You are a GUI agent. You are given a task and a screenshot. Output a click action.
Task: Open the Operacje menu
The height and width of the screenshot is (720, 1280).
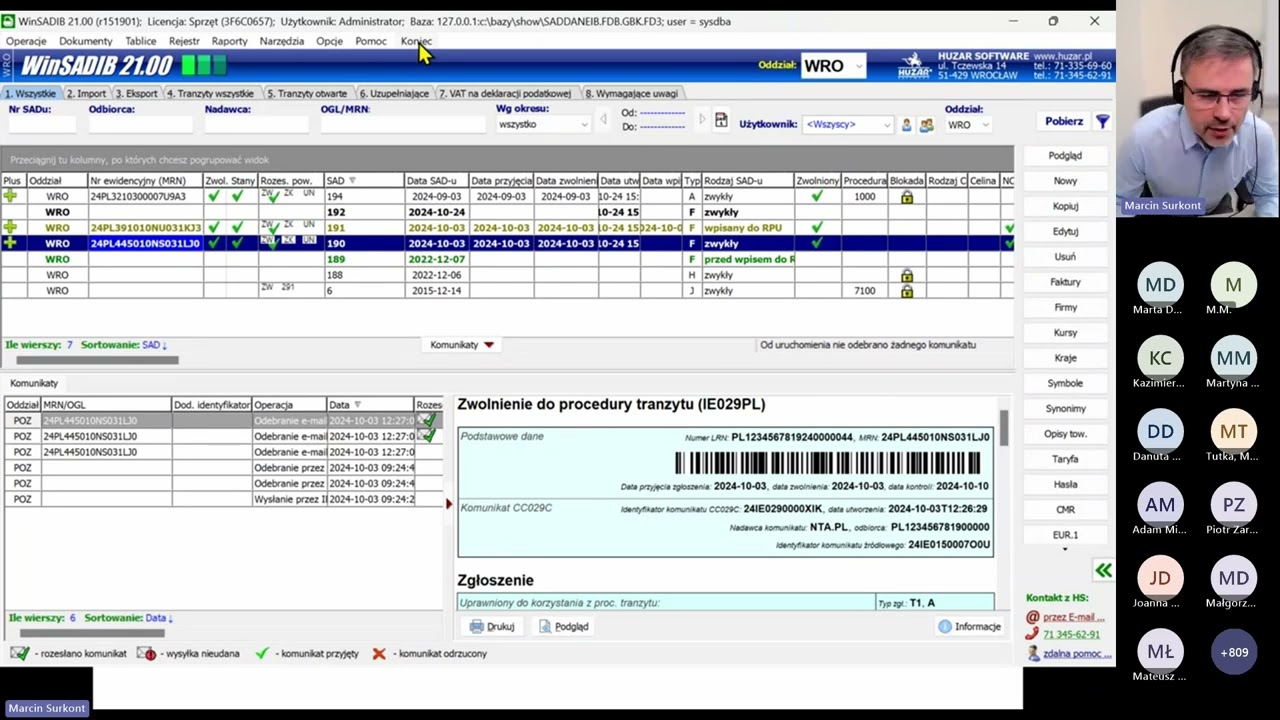coord(26,41)
